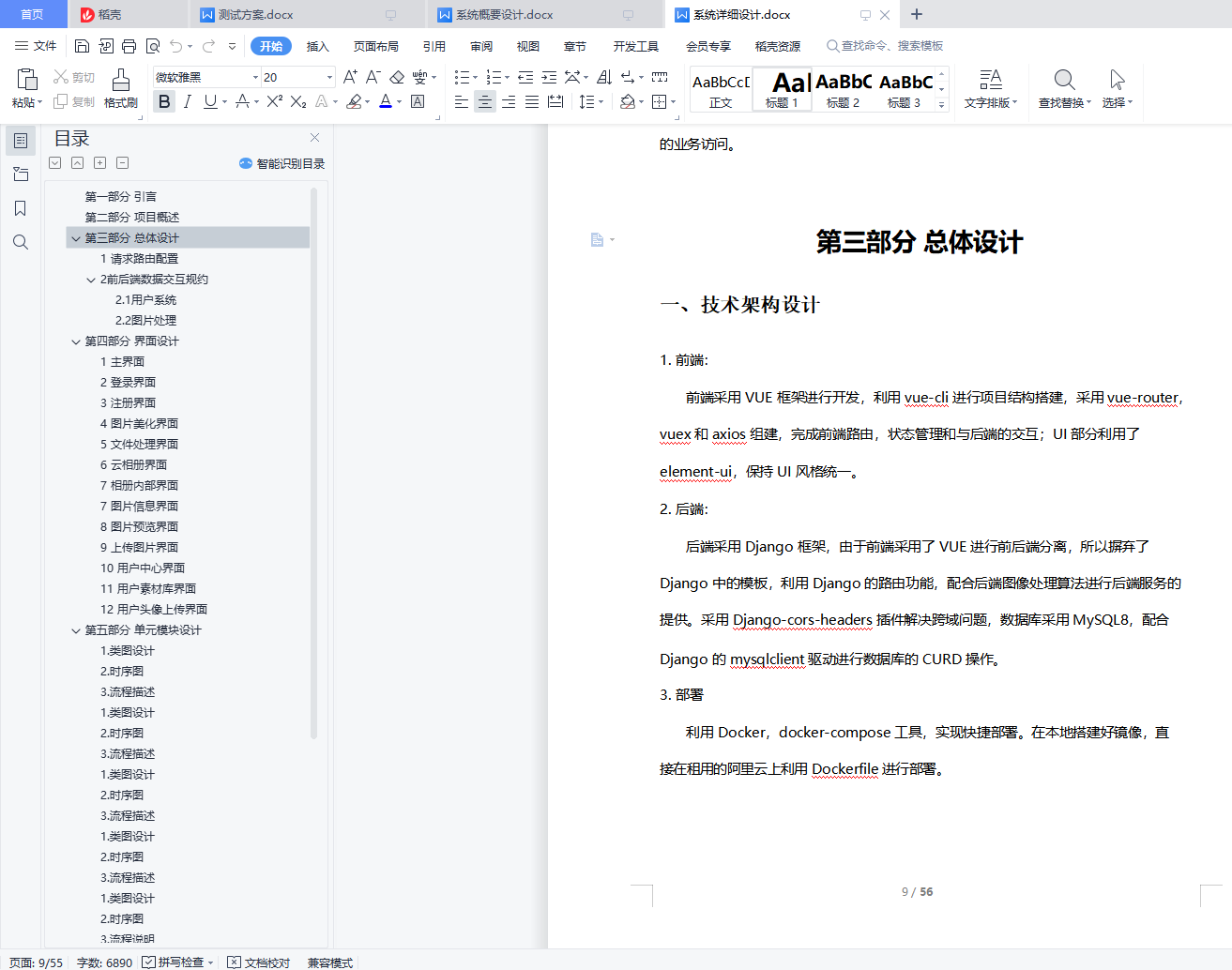The width and height of the screenshot is (1232, 970).
Task: Open Print Preview icon
Action: point(153,46)
